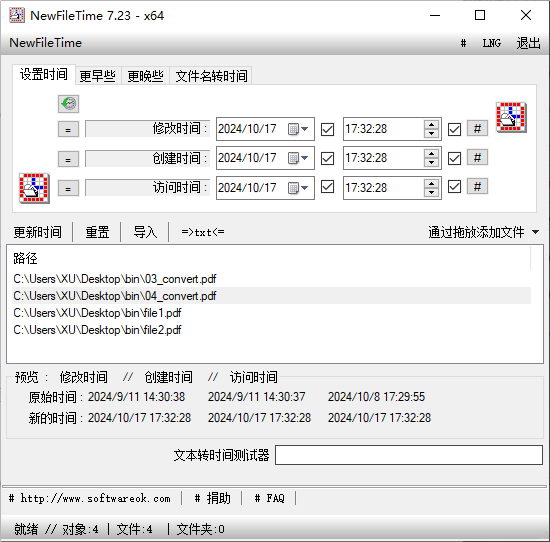Decrease the 创建时间 time with down spinner
This screenshot has width=550, height=542.
pyautogui.click(x=431, y=162)
